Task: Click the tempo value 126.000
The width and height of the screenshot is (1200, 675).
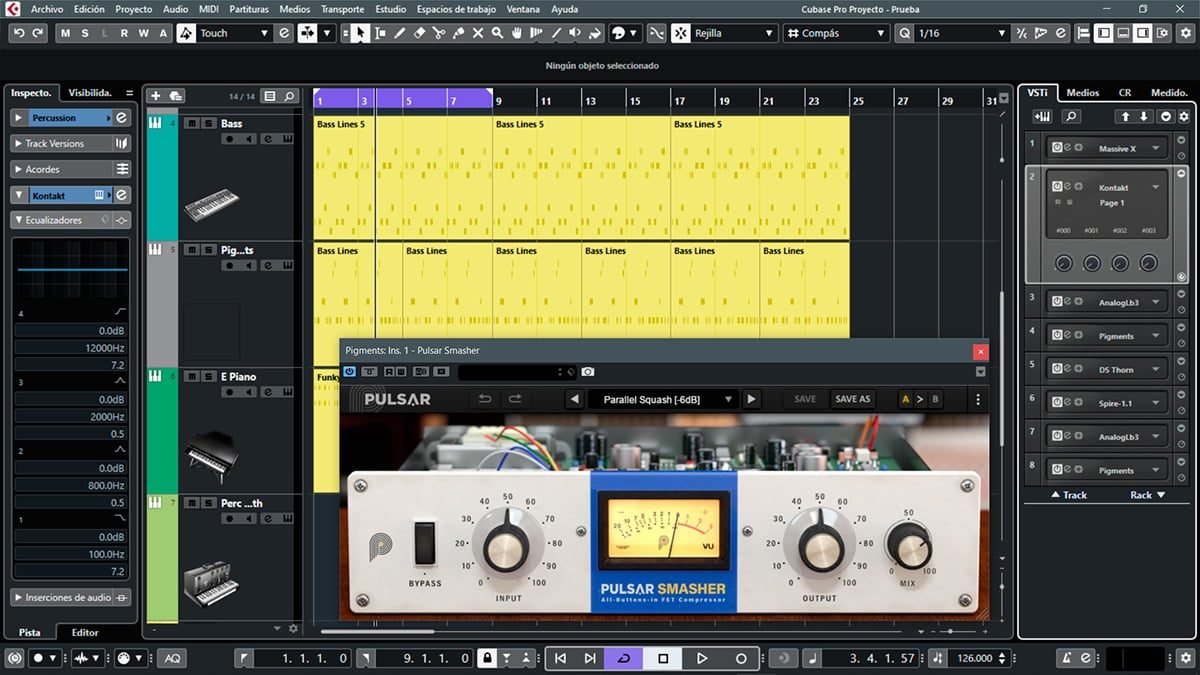Action: 975,658
